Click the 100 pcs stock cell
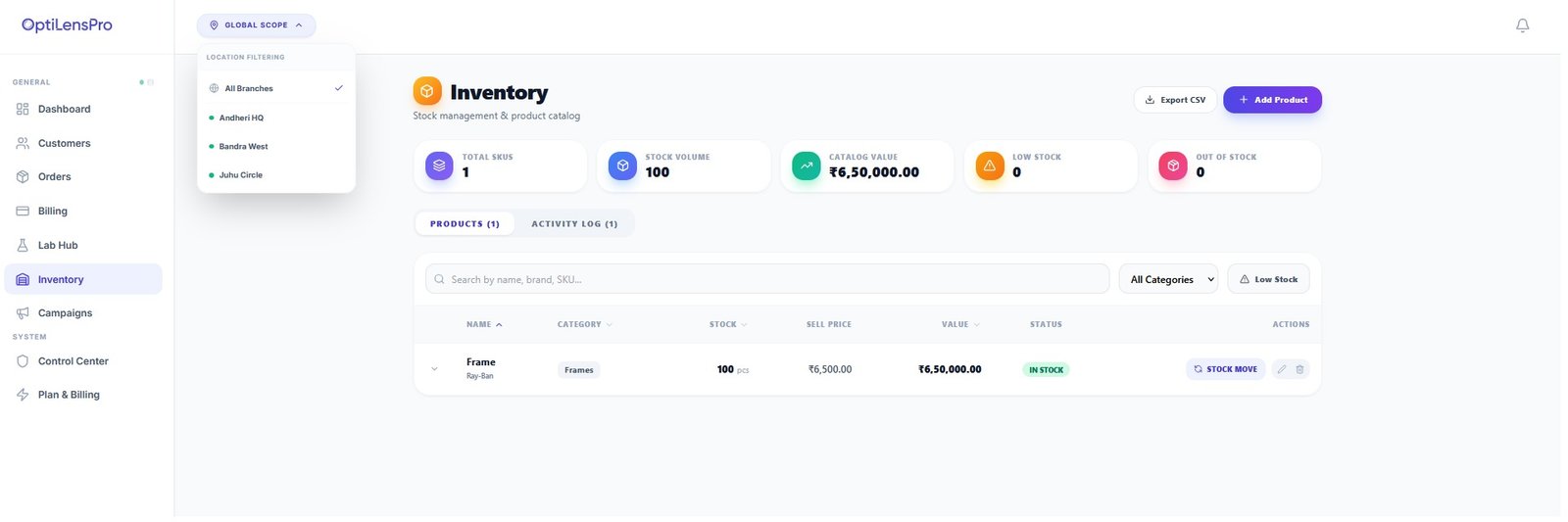The width and height of the screenshot is (1568, 522). click(733, 369)
